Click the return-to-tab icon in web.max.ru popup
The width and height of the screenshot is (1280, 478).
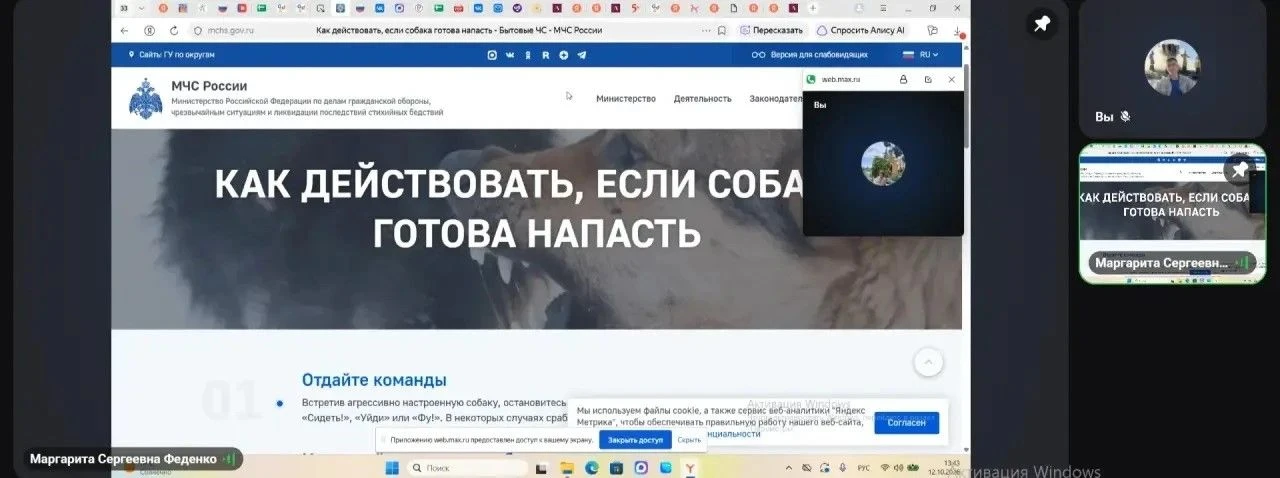click(928, 79)
